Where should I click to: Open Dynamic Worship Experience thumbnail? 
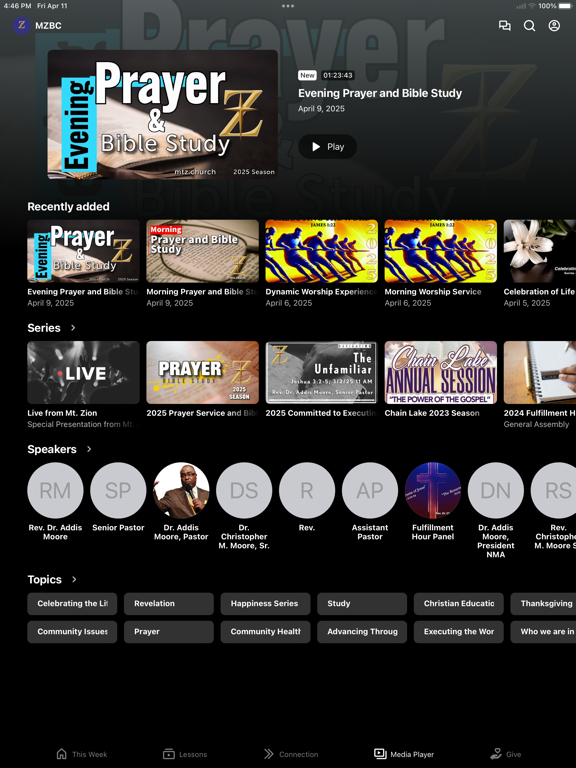tap(321, 251)
